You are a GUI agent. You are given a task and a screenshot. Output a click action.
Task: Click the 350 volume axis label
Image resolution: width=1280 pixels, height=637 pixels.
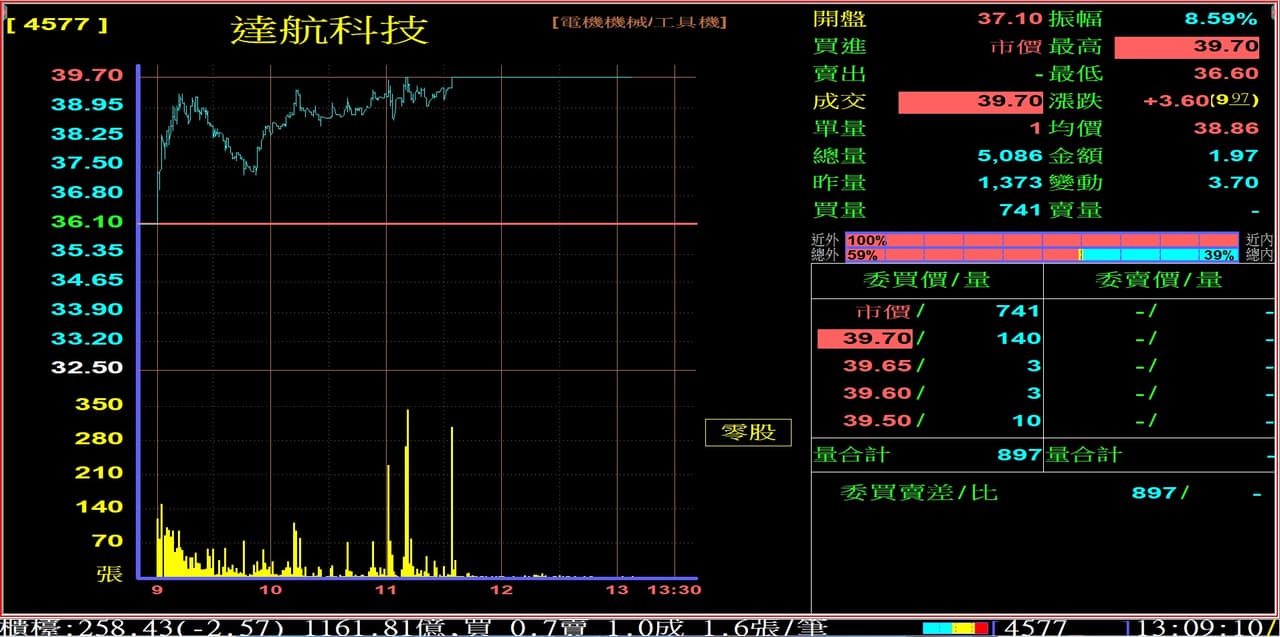(99, 405)
